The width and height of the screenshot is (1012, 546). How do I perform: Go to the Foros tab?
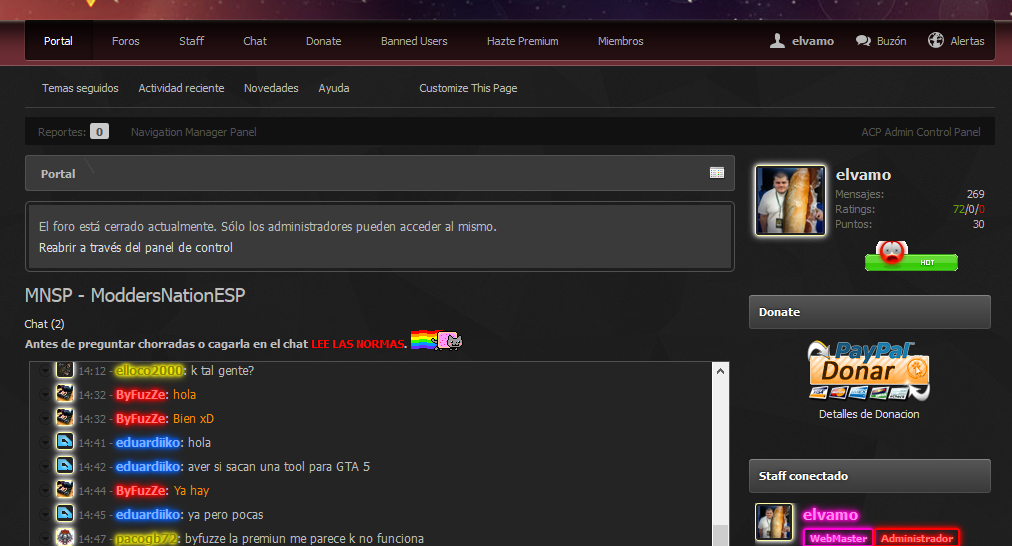[x=126, y=41]
